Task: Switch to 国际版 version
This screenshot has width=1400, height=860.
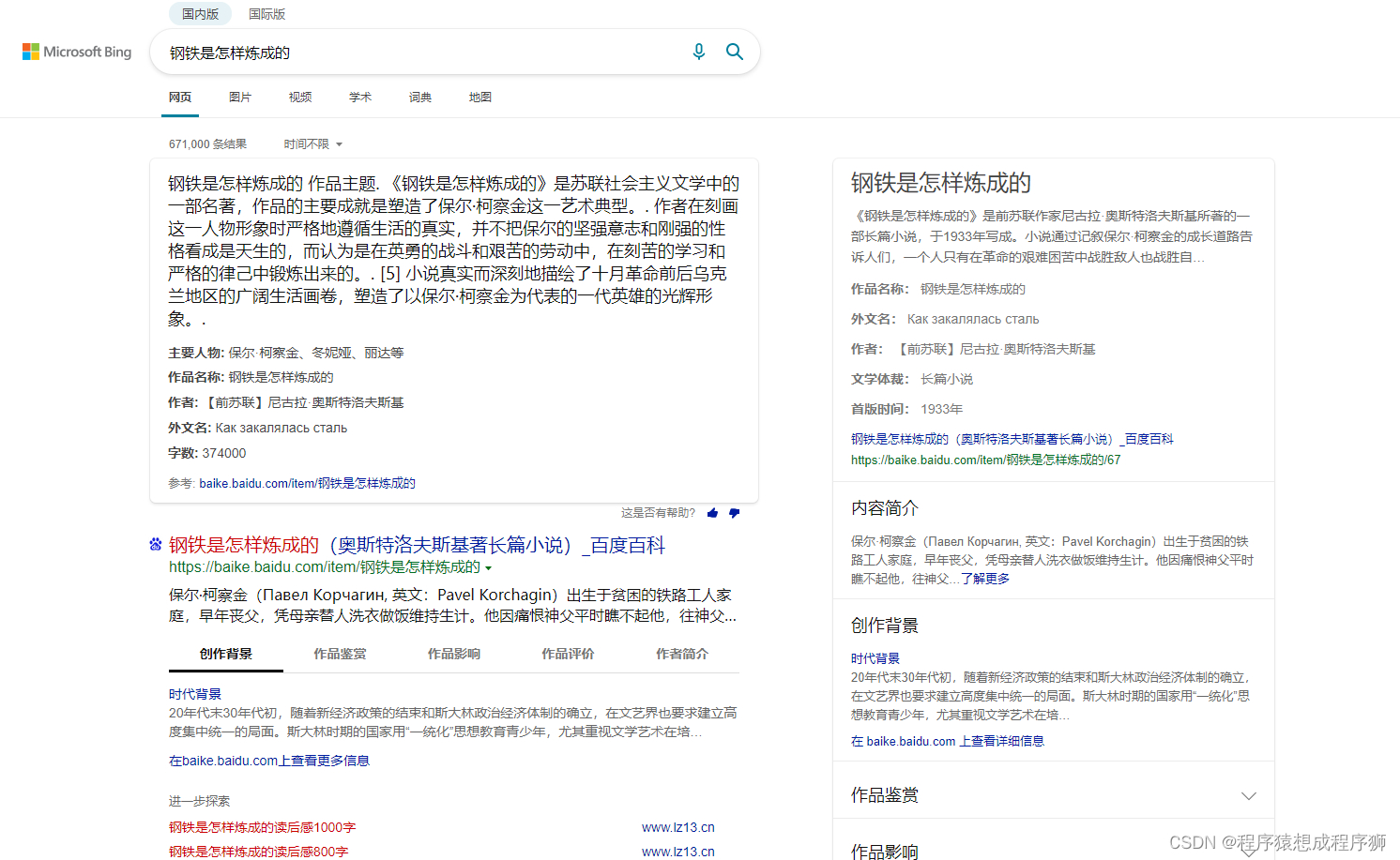Action: coord(266,14)
